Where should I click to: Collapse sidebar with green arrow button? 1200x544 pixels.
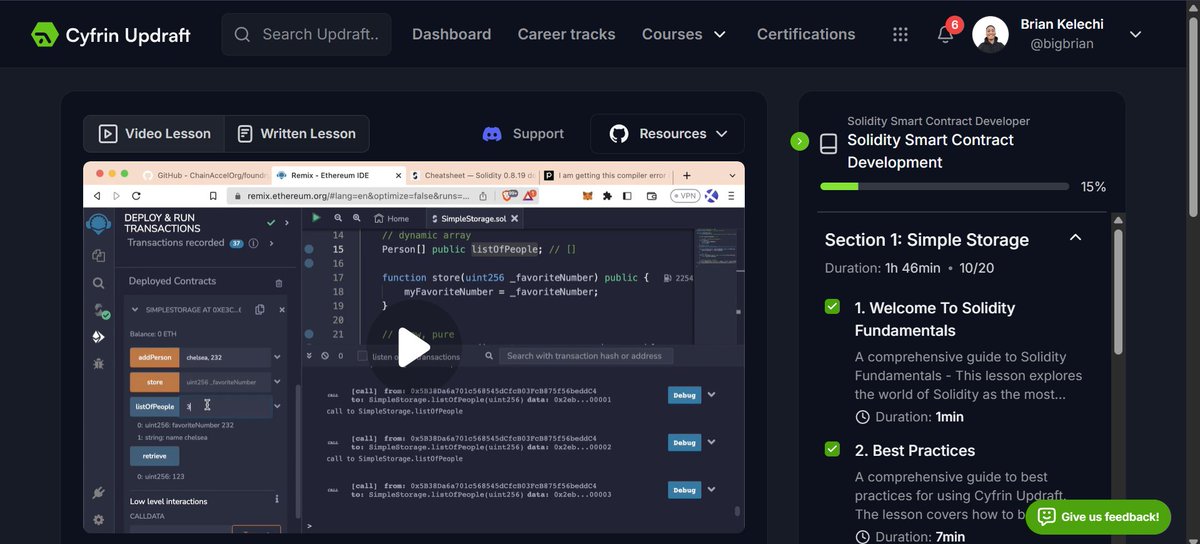799,141
